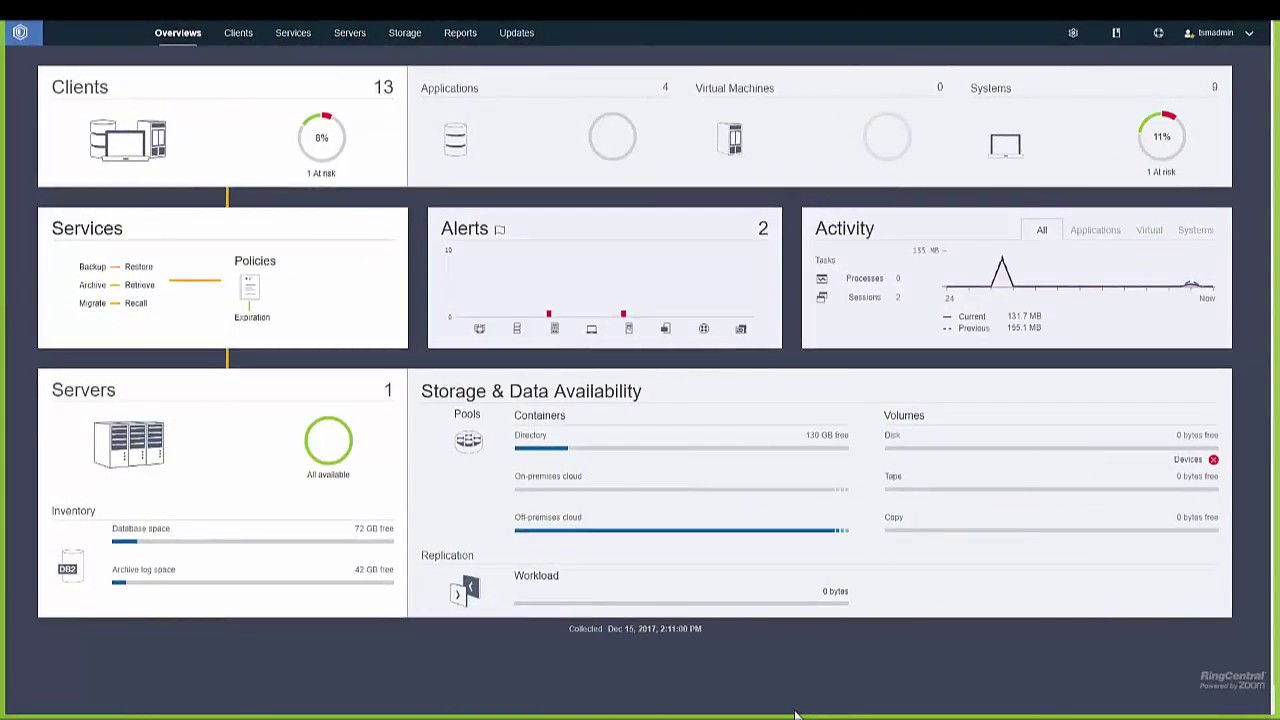The width and height of the screenshot is (1280, 720).
Task: Click the Off-premises cloud usage bar
Action: 681,530
